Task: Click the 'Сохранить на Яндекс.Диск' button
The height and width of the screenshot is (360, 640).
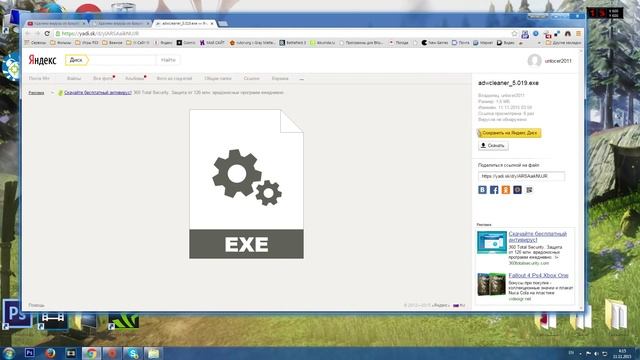Action: (x=509, y=133)
